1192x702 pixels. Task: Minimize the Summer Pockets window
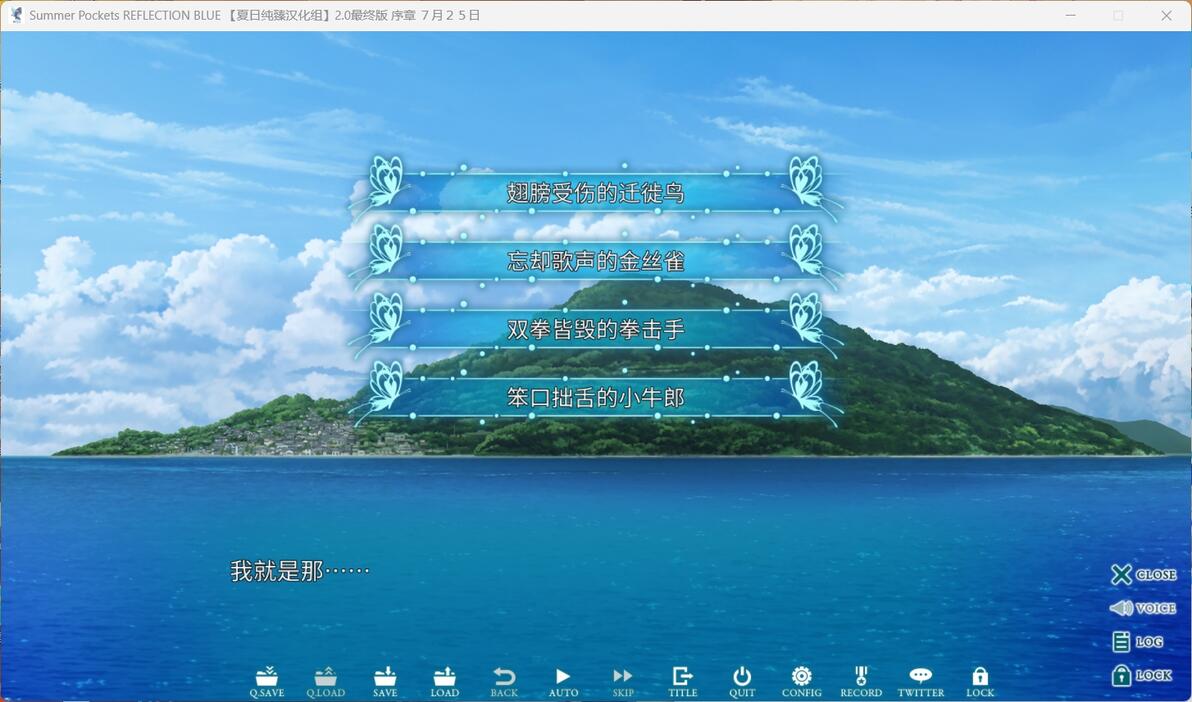(x=1070, y=15)
